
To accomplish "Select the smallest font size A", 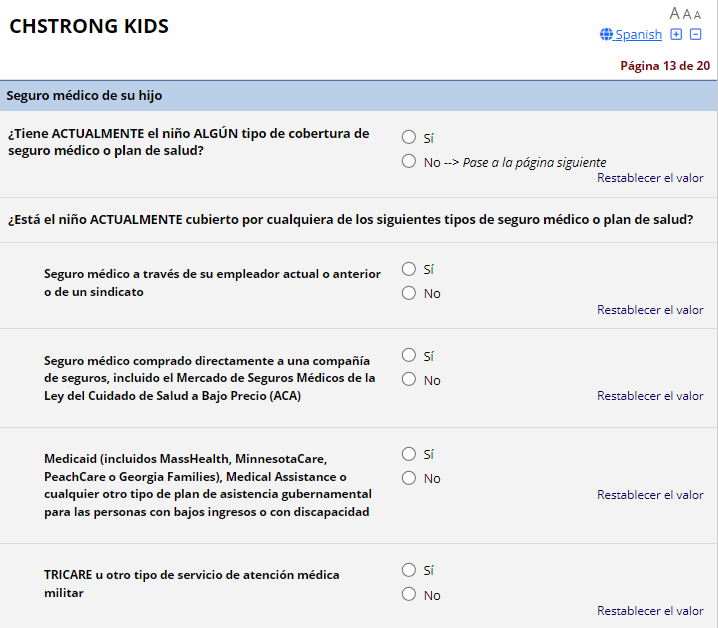I will 697,16.
